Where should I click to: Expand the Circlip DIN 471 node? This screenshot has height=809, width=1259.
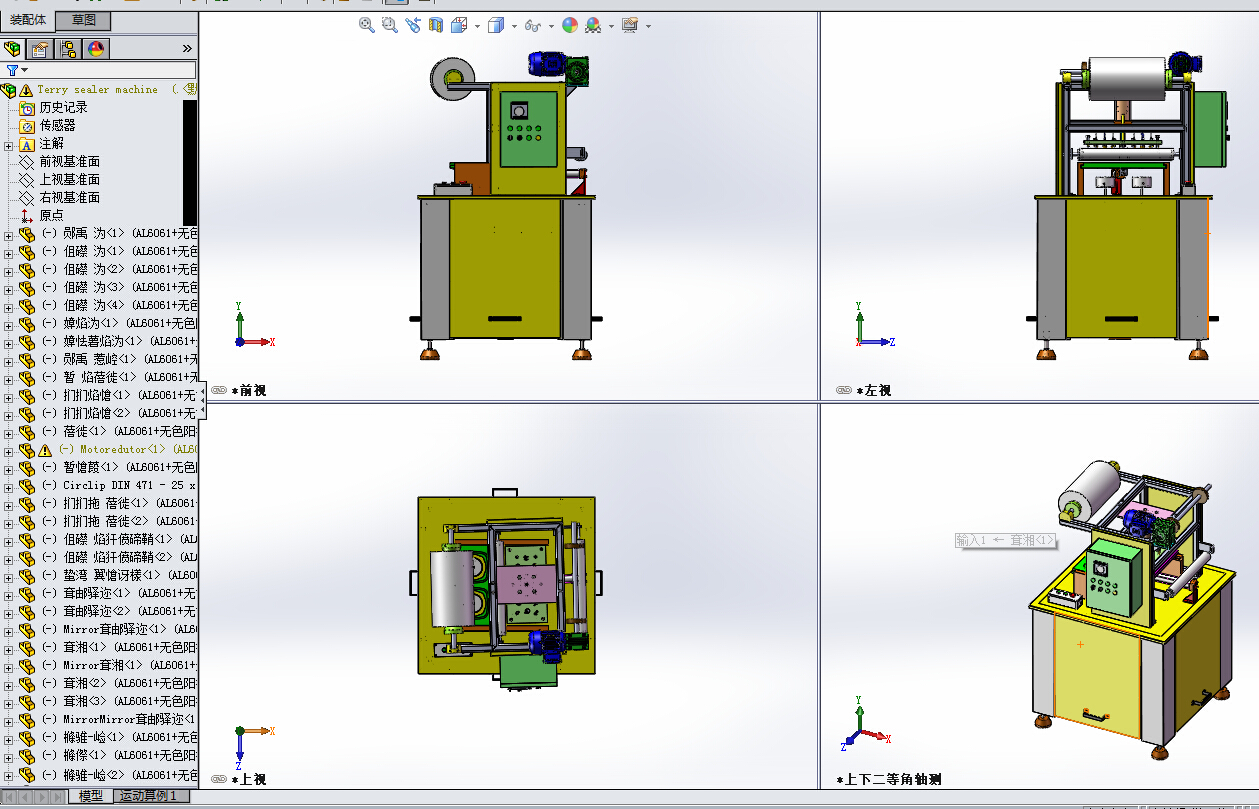pos(9,486)
